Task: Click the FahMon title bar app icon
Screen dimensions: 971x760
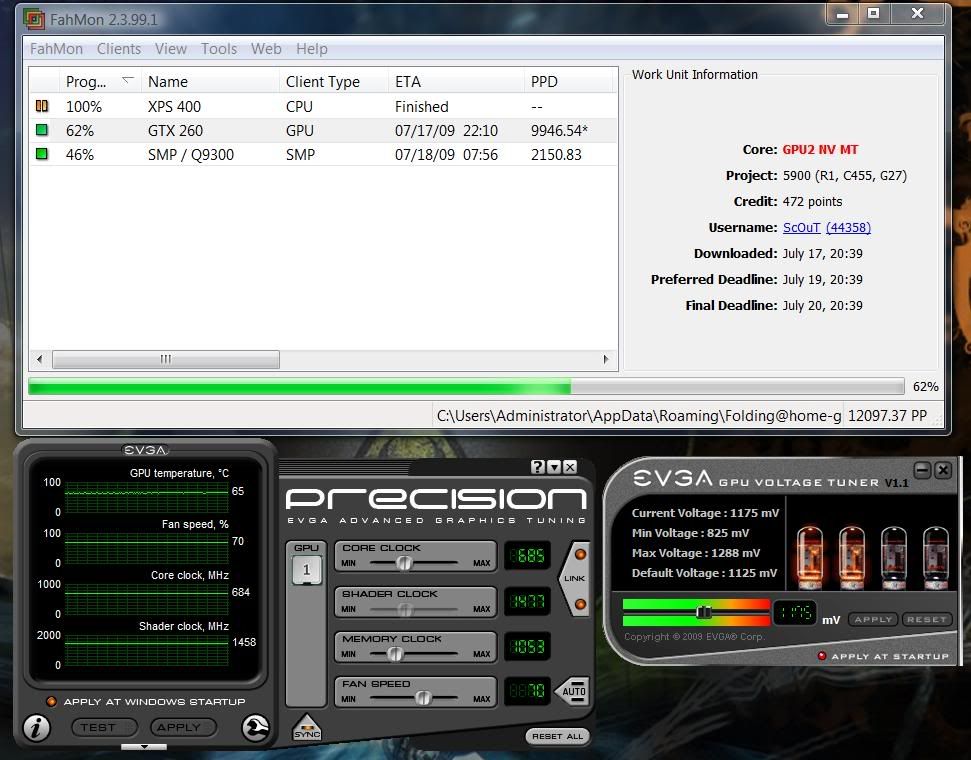Action: pyautogui.click(x=34, y=19)
